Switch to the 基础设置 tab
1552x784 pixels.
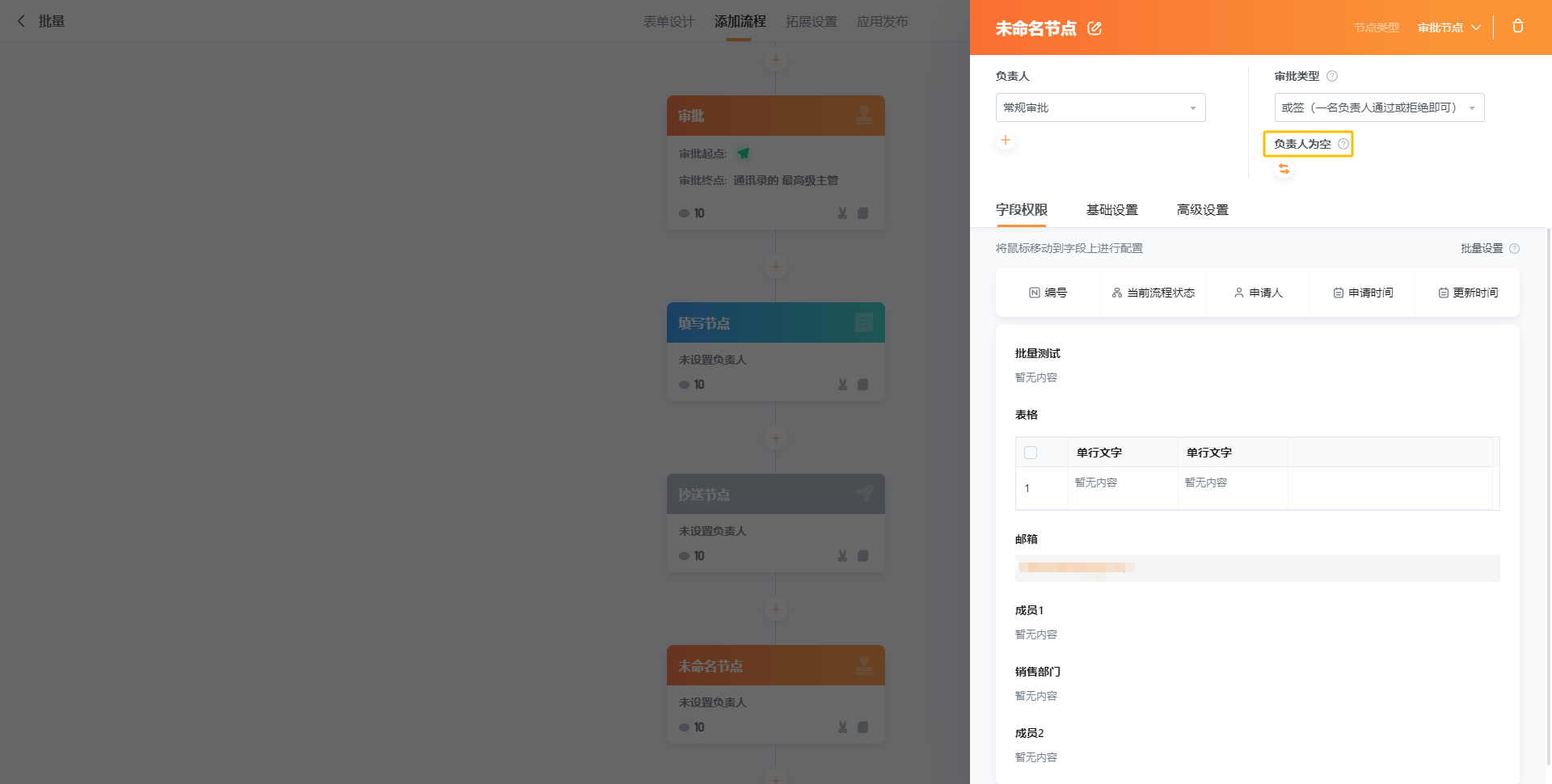pos(1112,210)
